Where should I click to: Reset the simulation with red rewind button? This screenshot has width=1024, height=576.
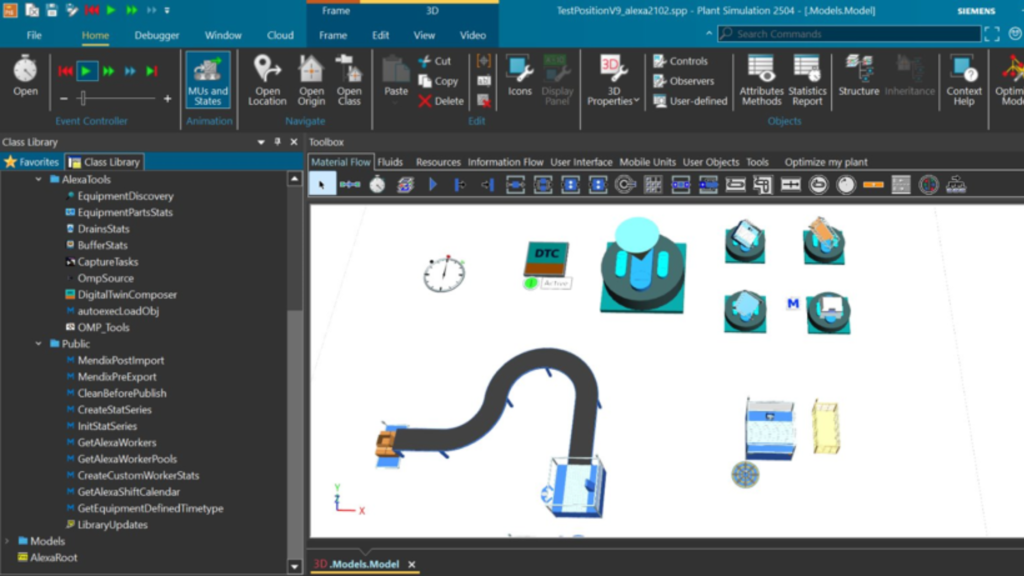[65, 71]
